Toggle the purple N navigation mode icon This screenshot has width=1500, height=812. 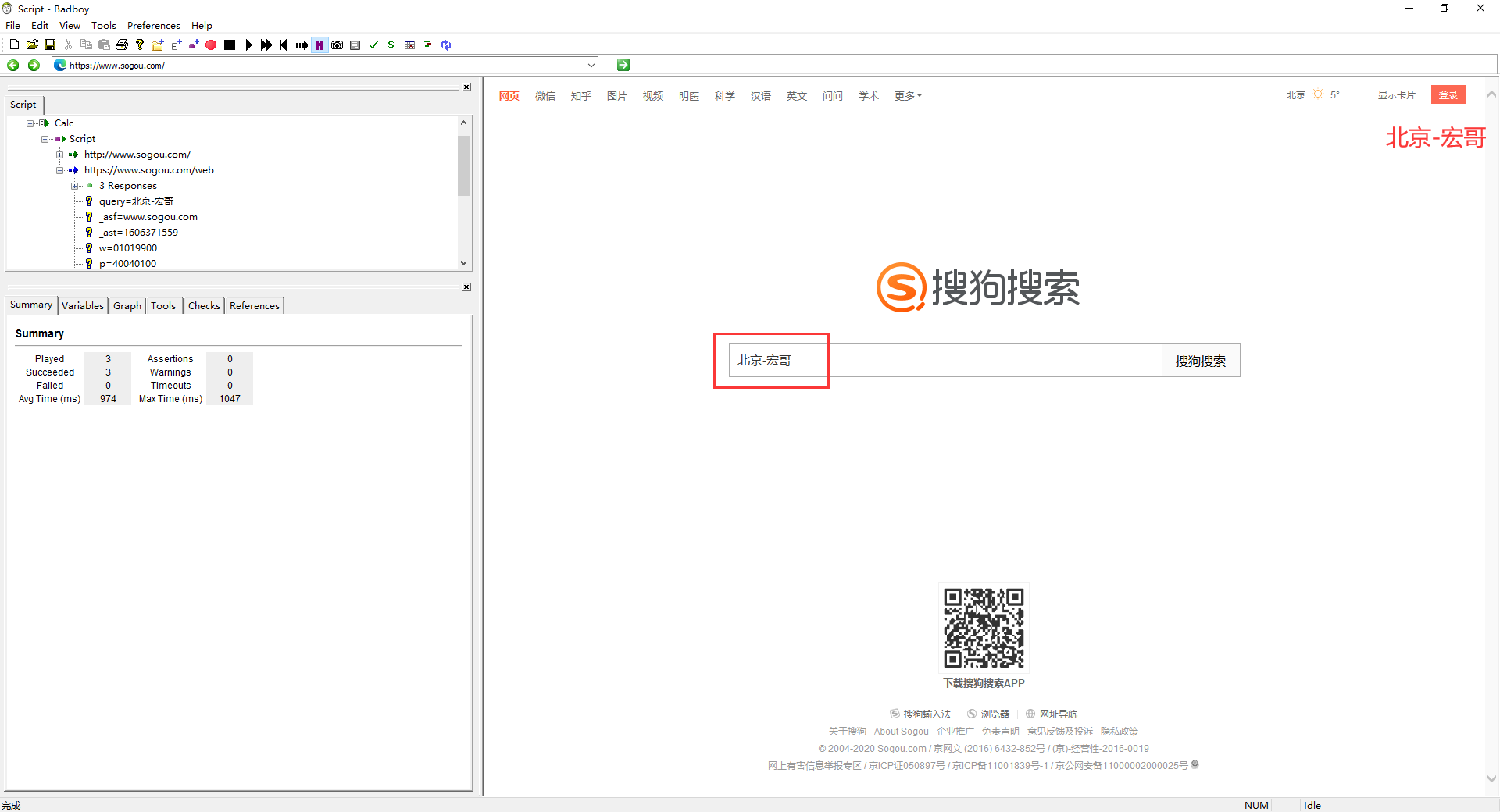coord(320,45)
